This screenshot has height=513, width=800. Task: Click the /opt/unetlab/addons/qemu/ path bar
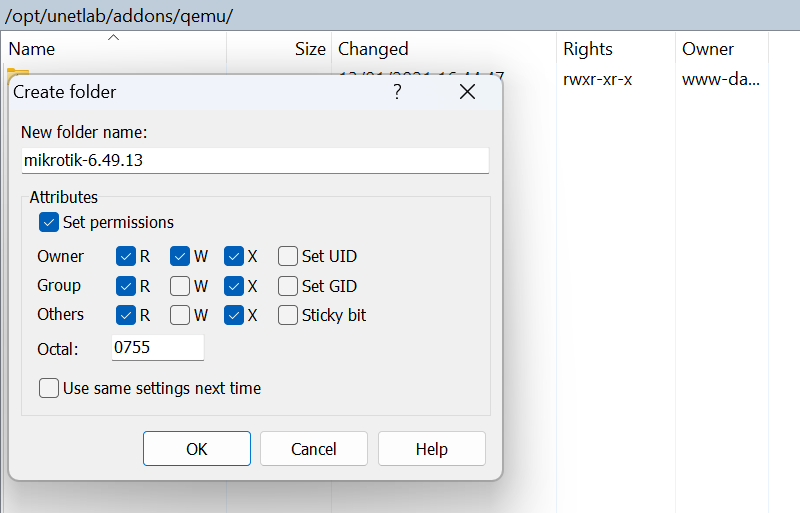400,15
